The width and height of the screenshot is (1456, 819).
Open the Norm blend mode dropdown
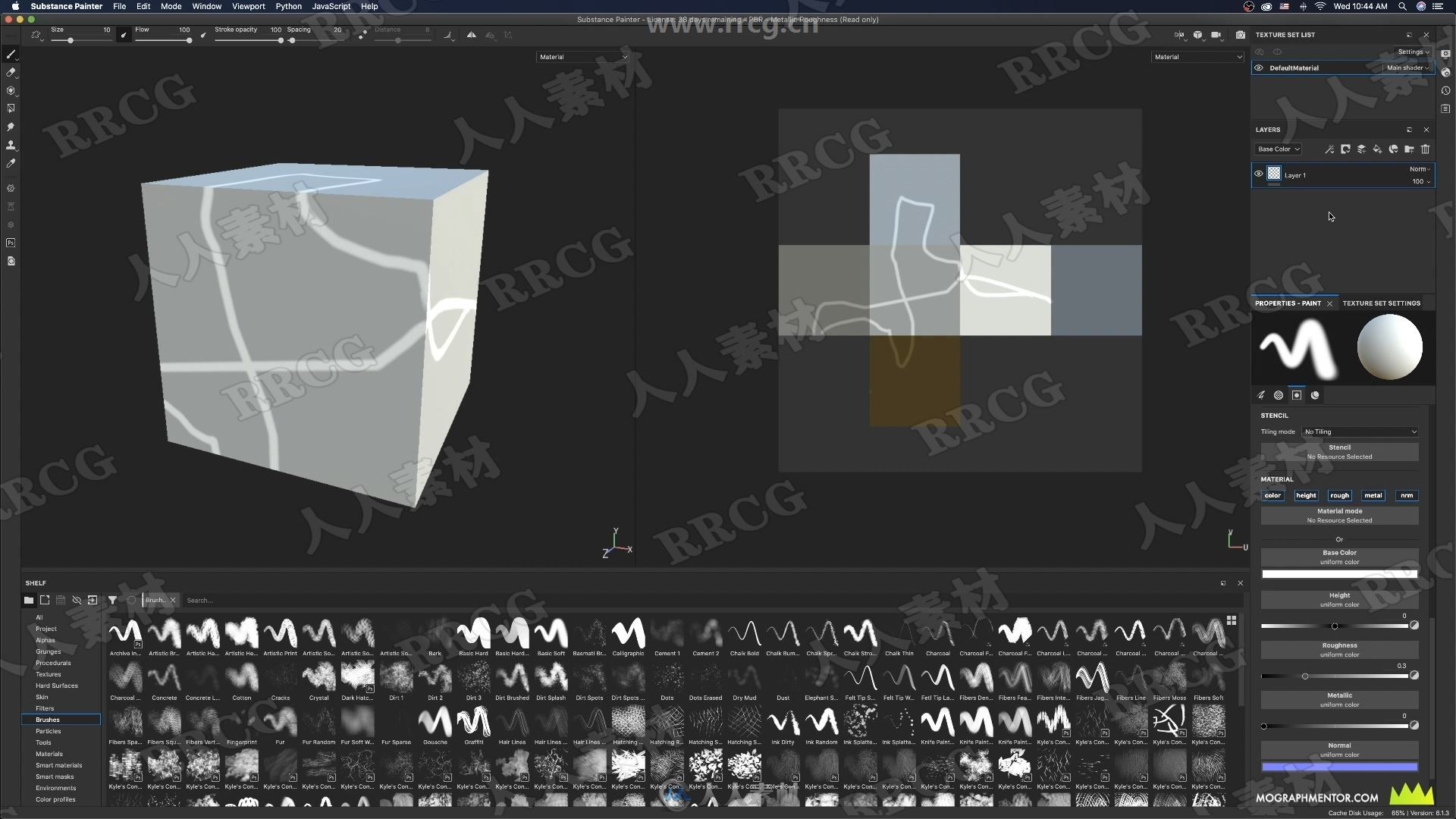(x=1420, y=169)
